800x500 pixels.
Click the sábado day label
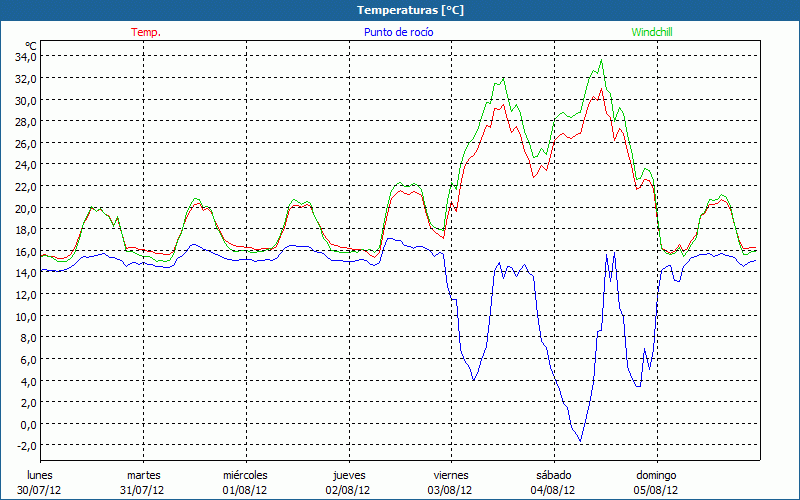pyautogui.click(x=554, y=475)
